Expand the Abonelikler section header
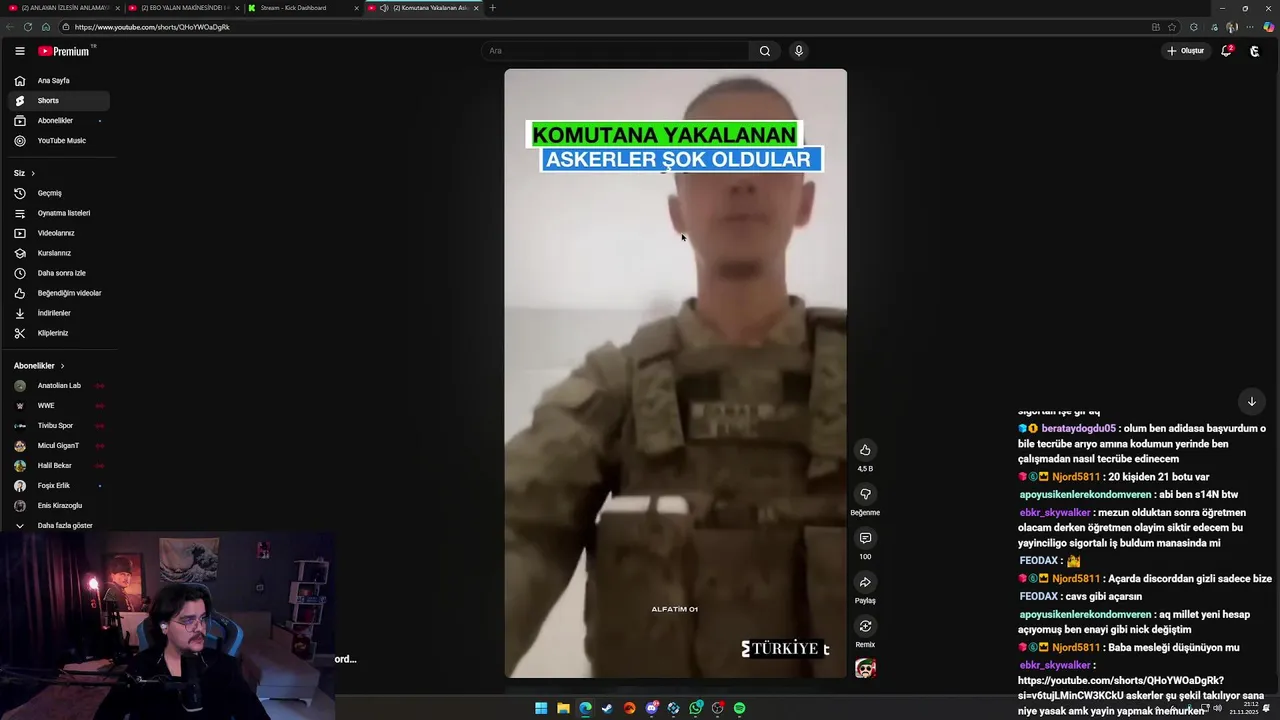 coord(39,366)
